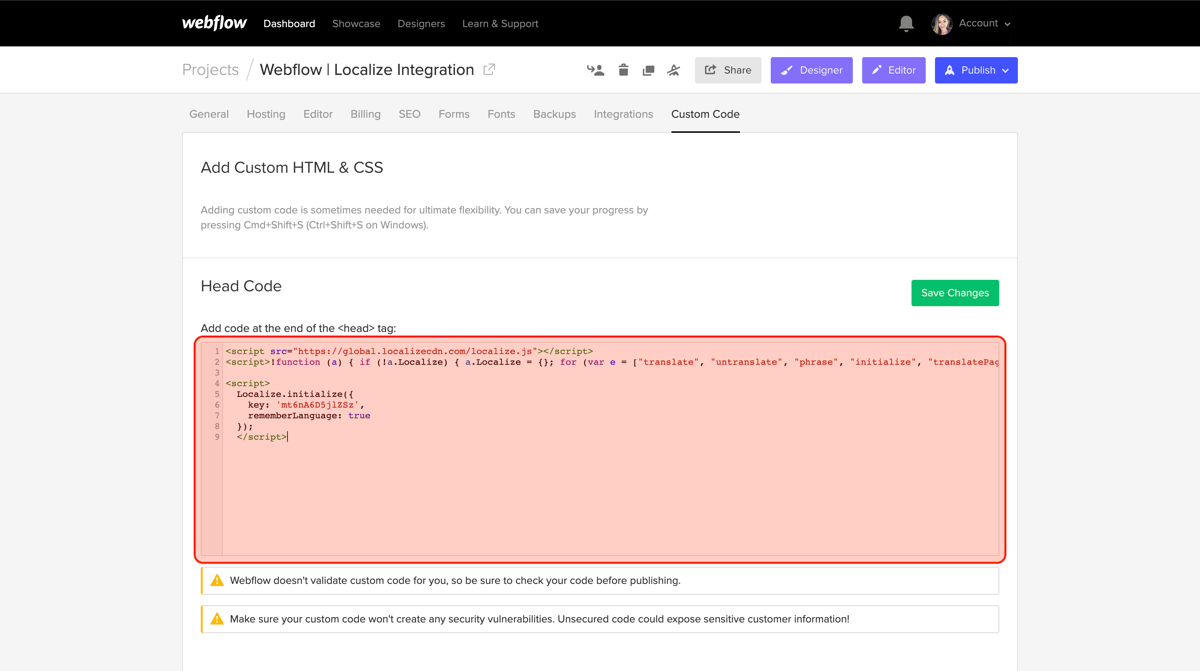Delete project using trash icon
This screenshot has height=671, width=1200.
(x=623, y=70)
